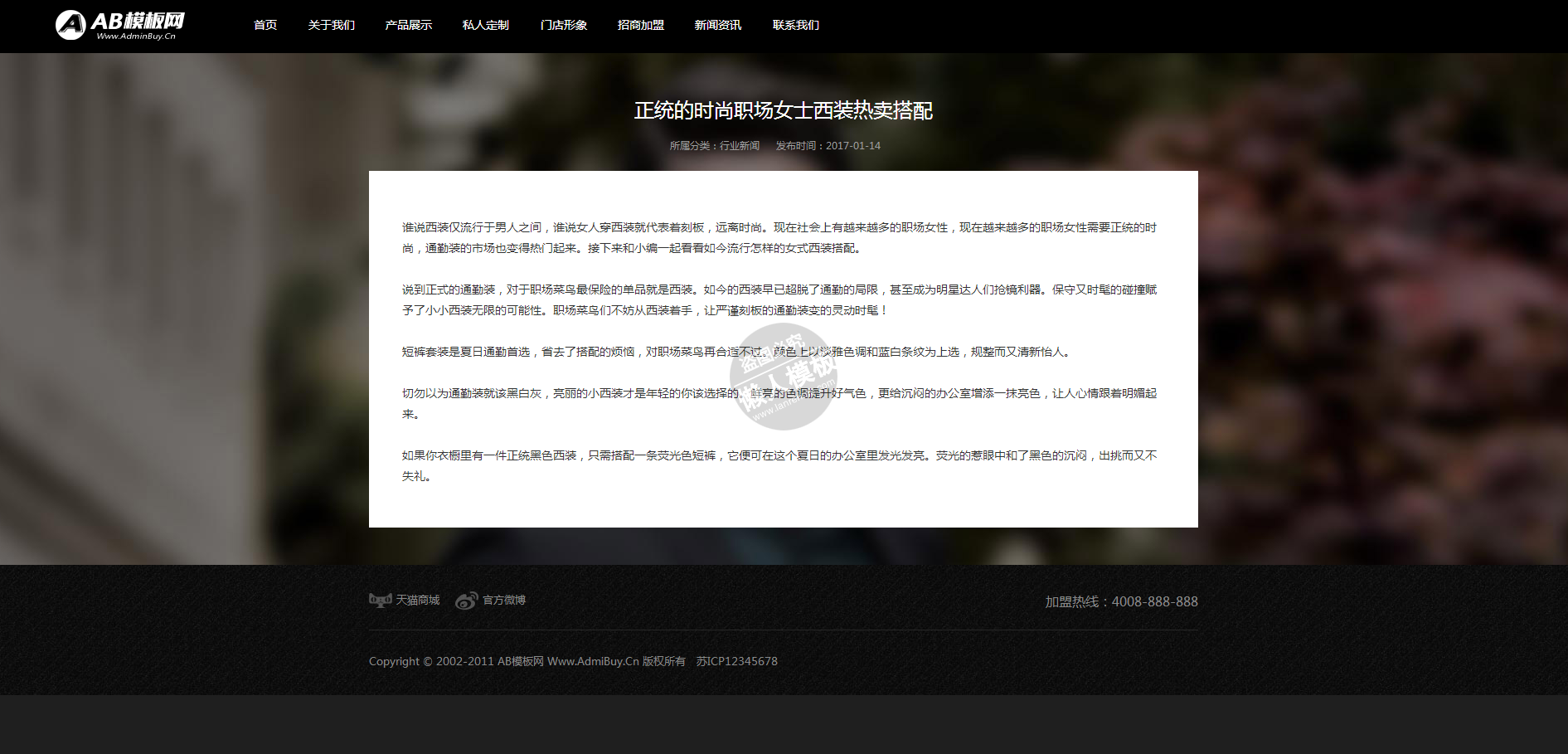Open the 产品展示 navigation item

408,25
